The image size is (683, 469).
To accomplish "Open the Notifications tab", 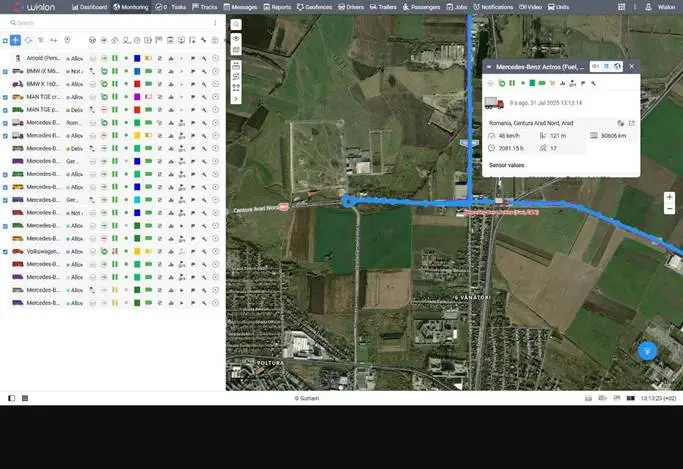I will [x=493, y=7].
